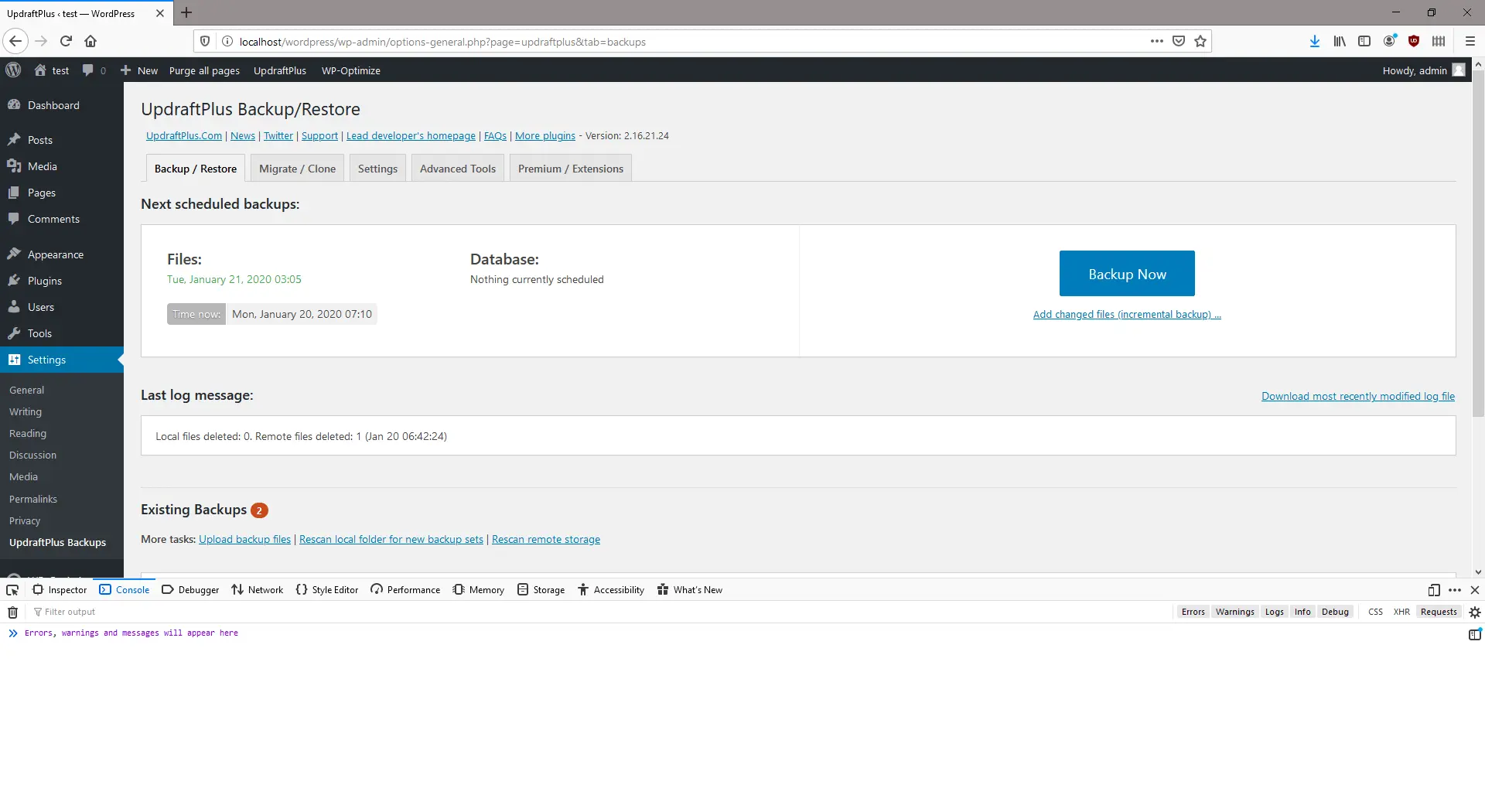Screen dimensions: 1485x812
Task: Toggle CSS filter in console
Action: [1376, 612]
